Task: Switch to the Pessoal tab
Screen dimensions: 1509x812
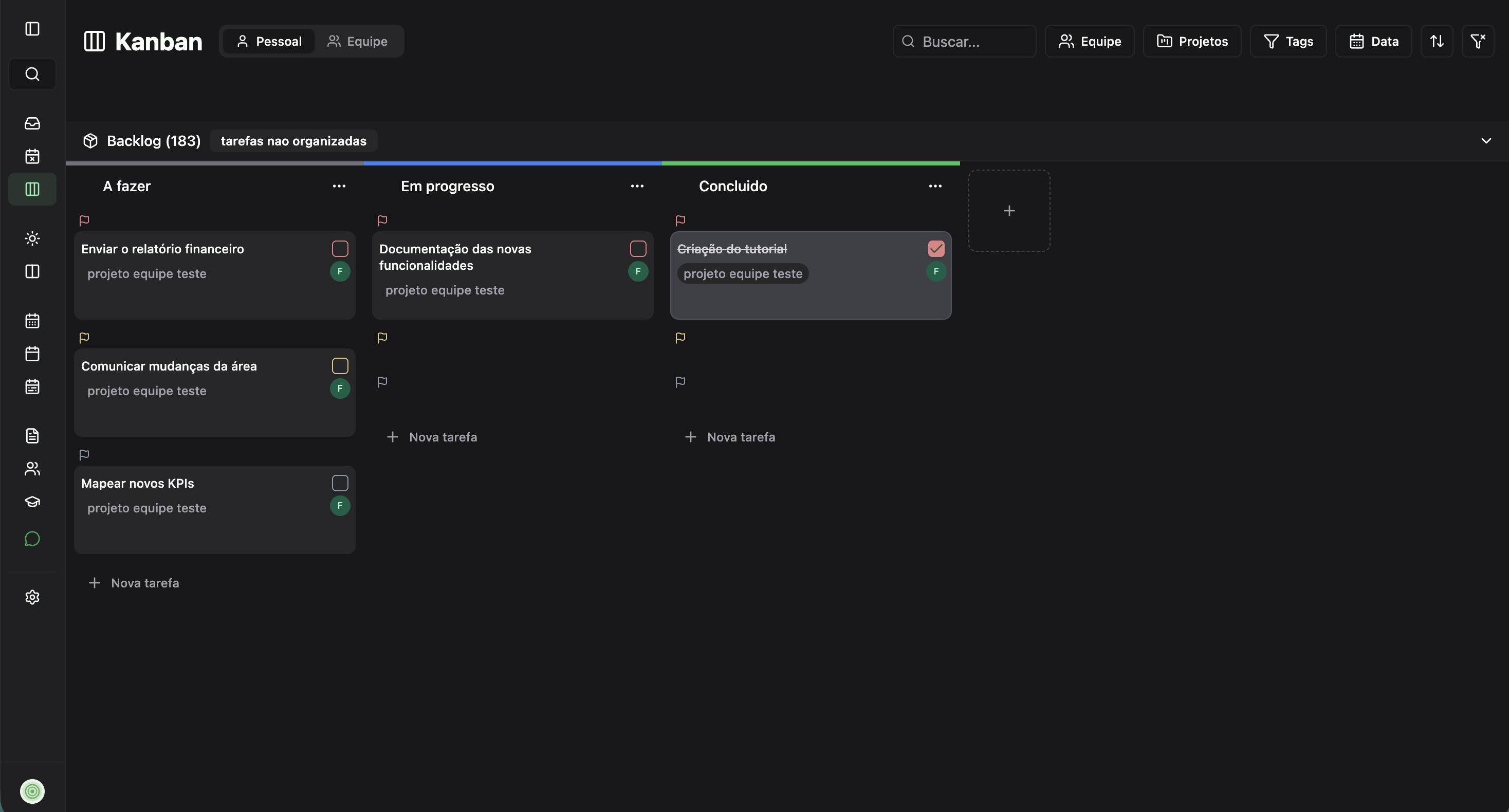Action: tap(268, 41)
